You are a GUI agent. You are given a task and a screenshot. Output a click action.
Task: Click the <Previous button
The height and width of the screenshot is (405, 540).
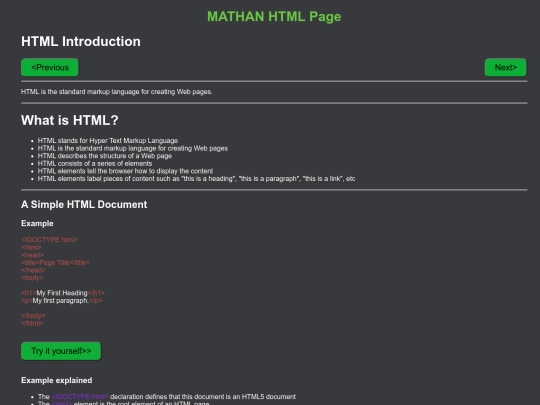(50, 68)
